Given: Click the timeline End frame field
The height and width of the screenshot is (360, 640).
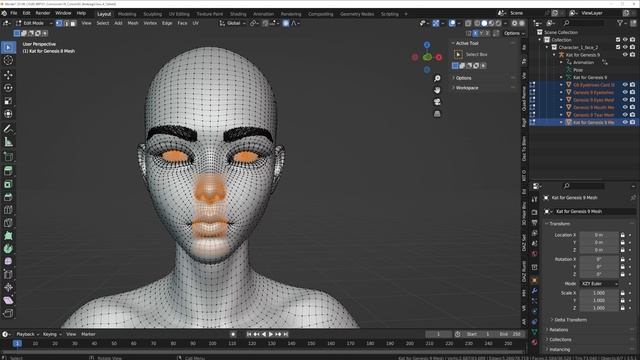Looking at the screenshot, I should pos(510,334).
